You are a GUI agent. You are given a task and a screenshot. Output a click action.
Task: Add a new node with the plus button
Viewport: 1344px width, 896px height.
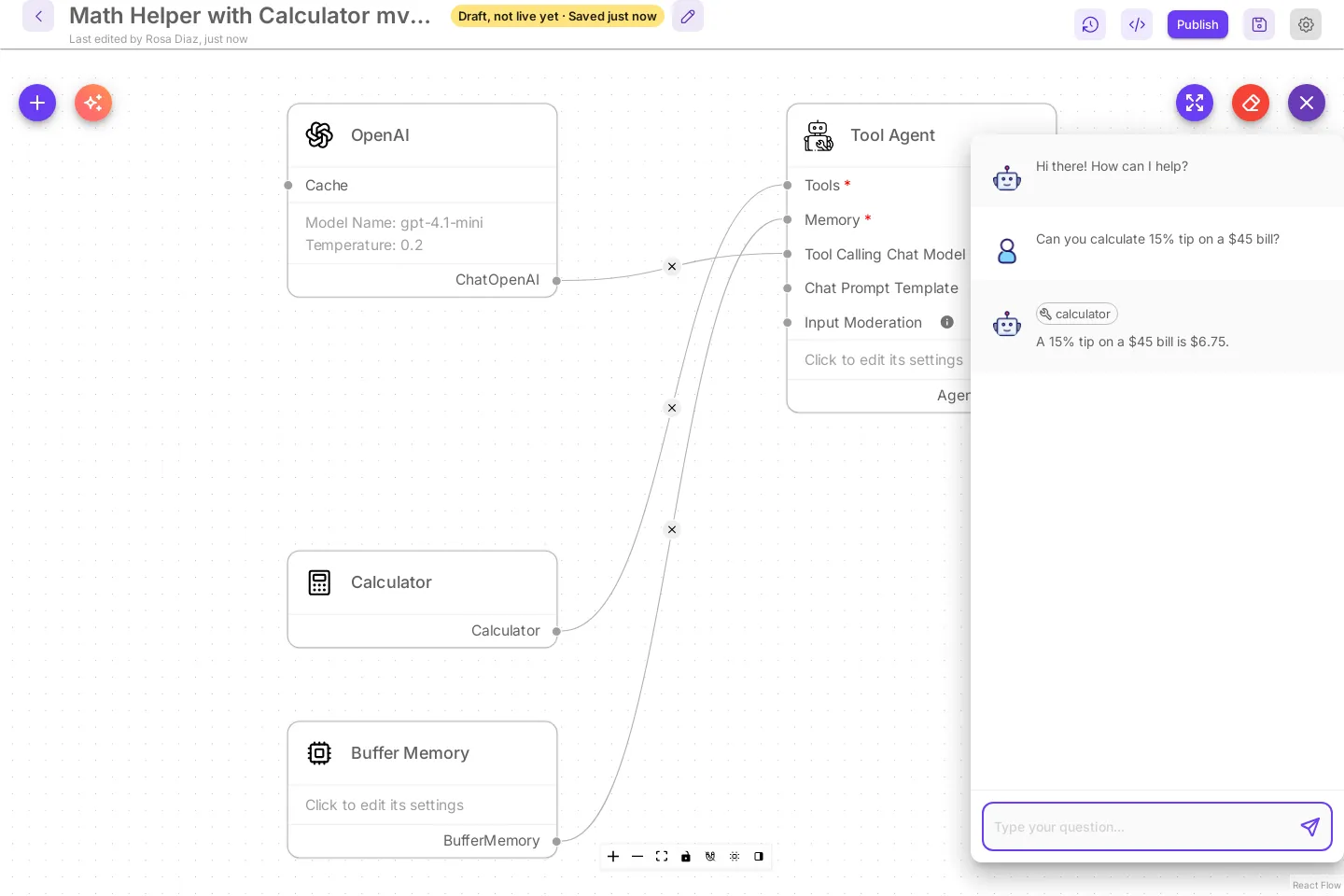click(37, 103)
